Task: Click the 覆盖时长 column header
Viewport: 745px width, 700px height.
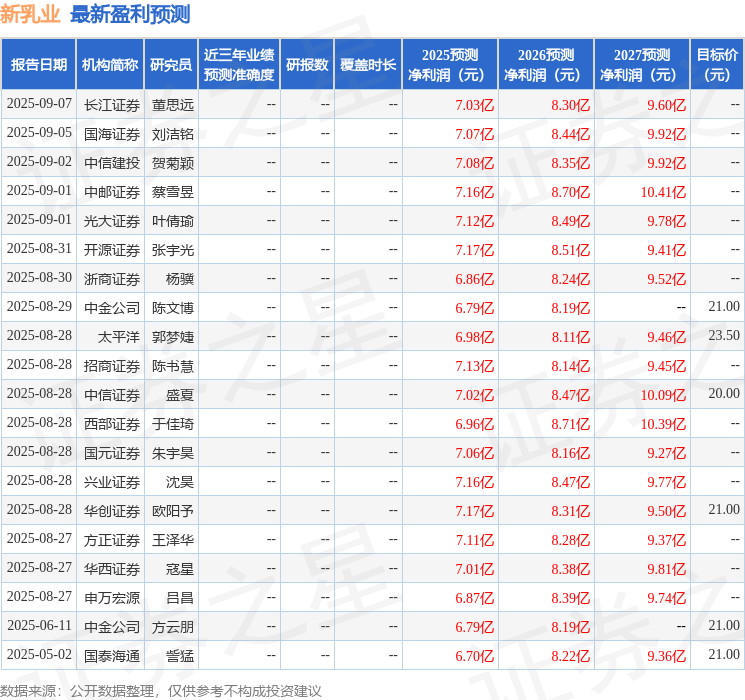Action: click(368, 65)
